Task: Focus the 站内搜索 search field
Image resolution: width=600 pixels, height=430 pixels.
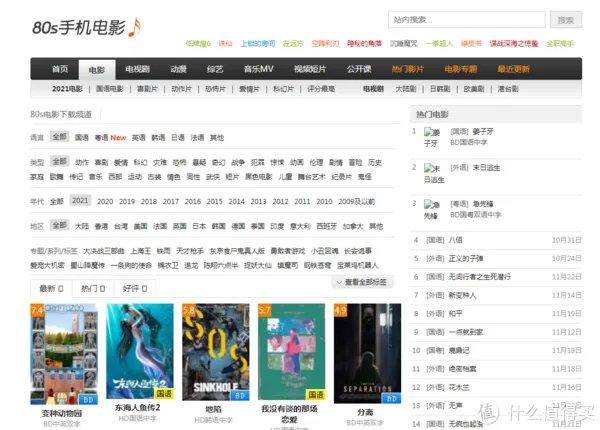Action: click(466, 20)
